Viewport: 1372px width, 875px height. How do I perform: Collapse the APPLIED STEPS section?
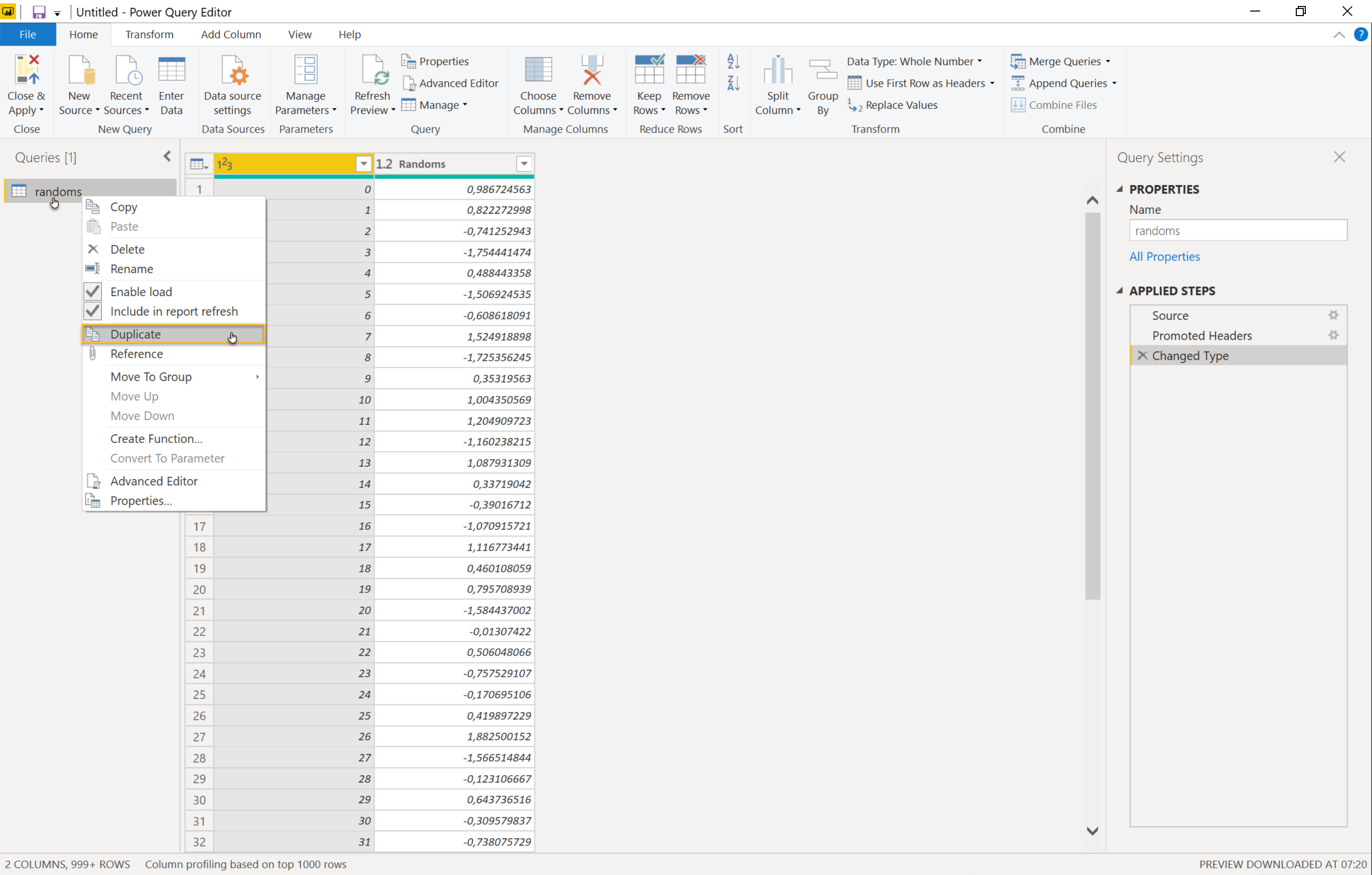tap(1120, 290)
